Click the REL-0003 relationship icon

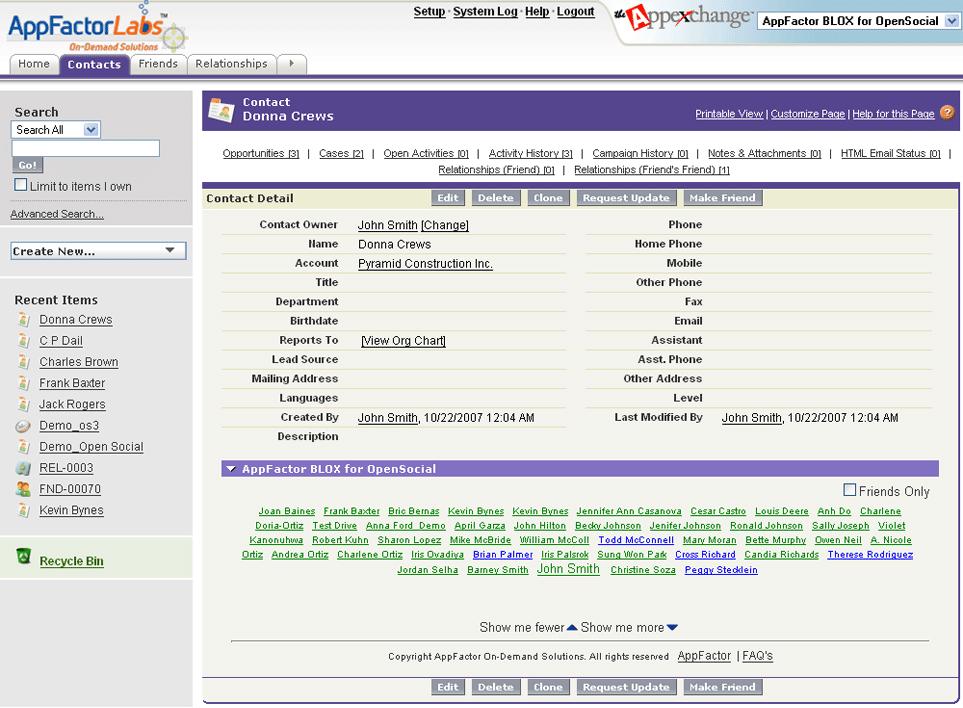click(24, 468)
